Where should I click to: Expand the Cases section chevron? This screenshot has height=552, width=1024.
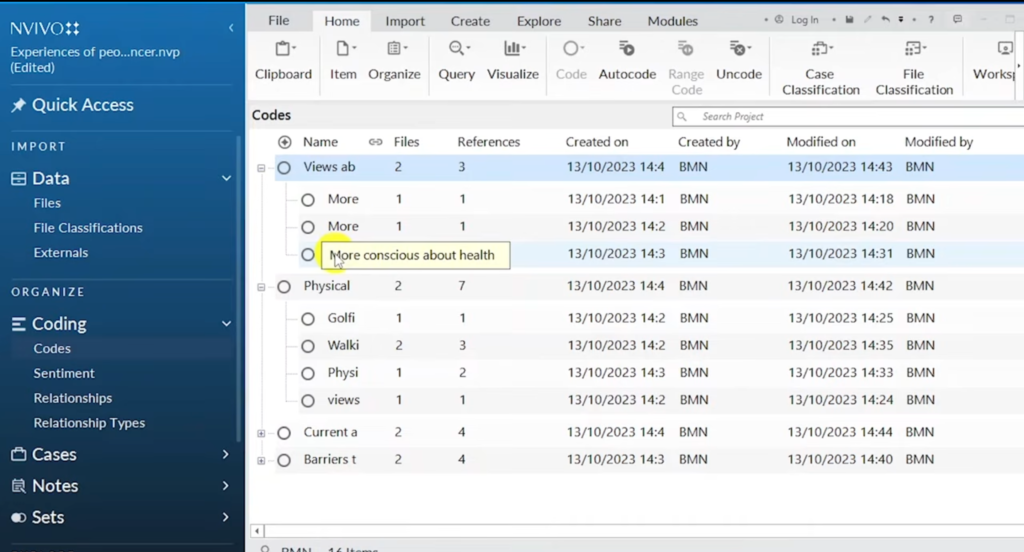coord(225,454)
